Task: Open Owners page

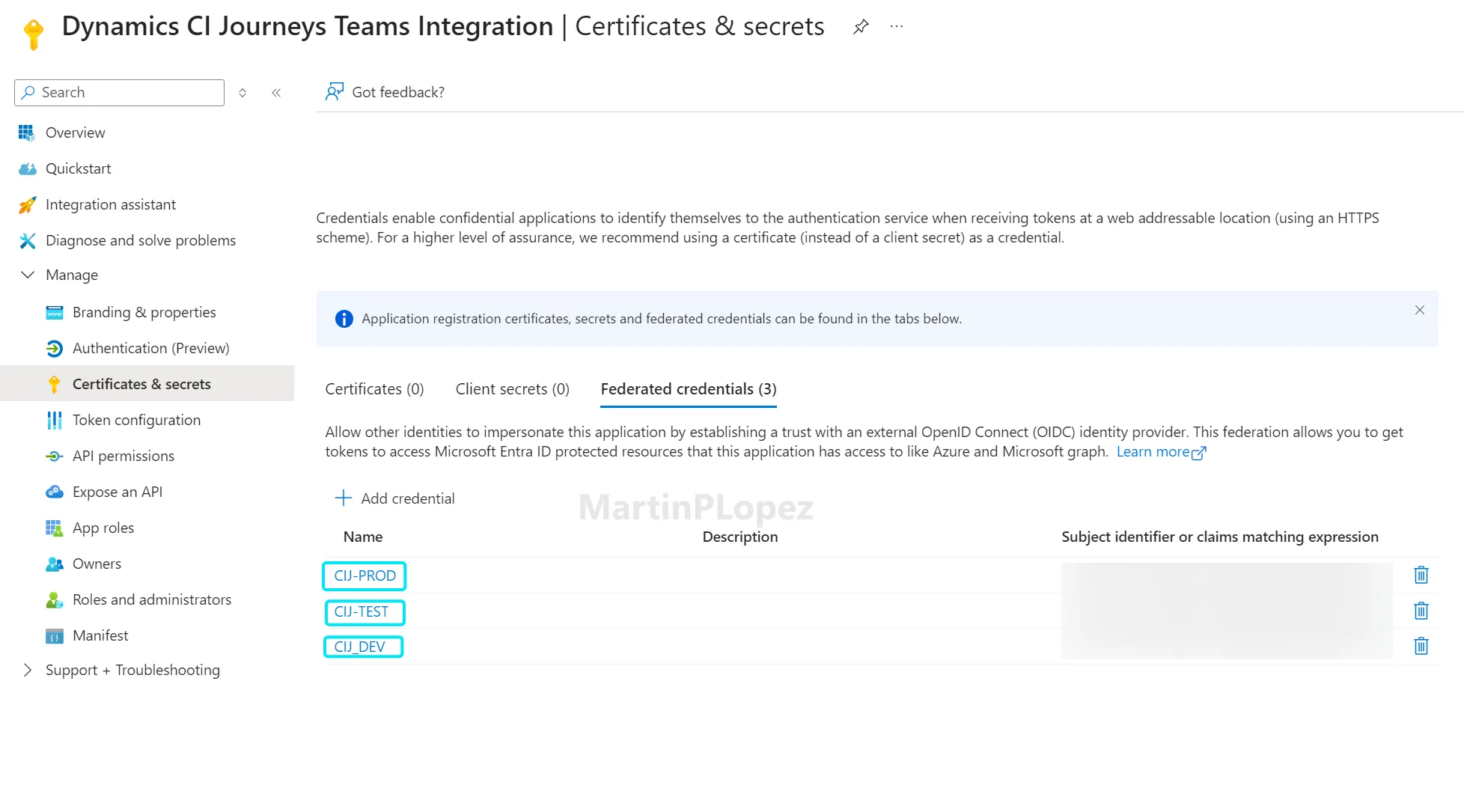Action: tap(97, 564)
